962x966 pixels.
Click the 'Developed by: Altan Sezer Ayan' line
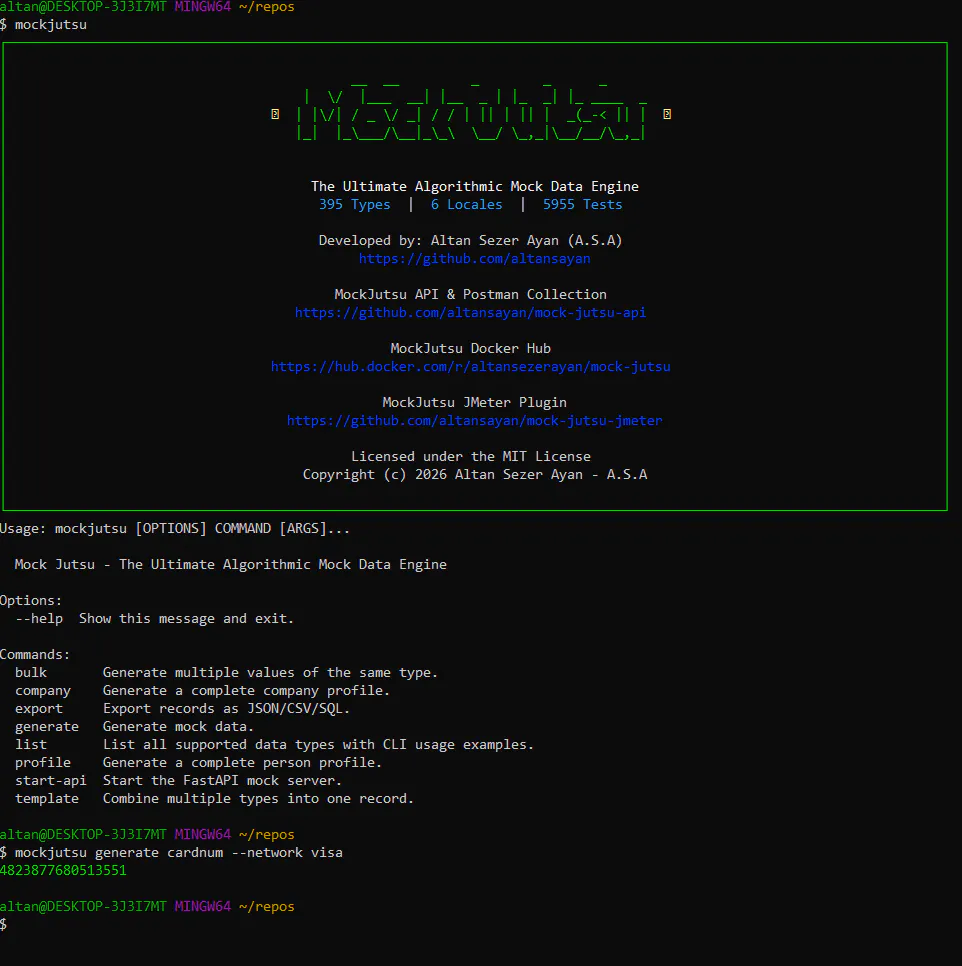click(x=471, y=240)
